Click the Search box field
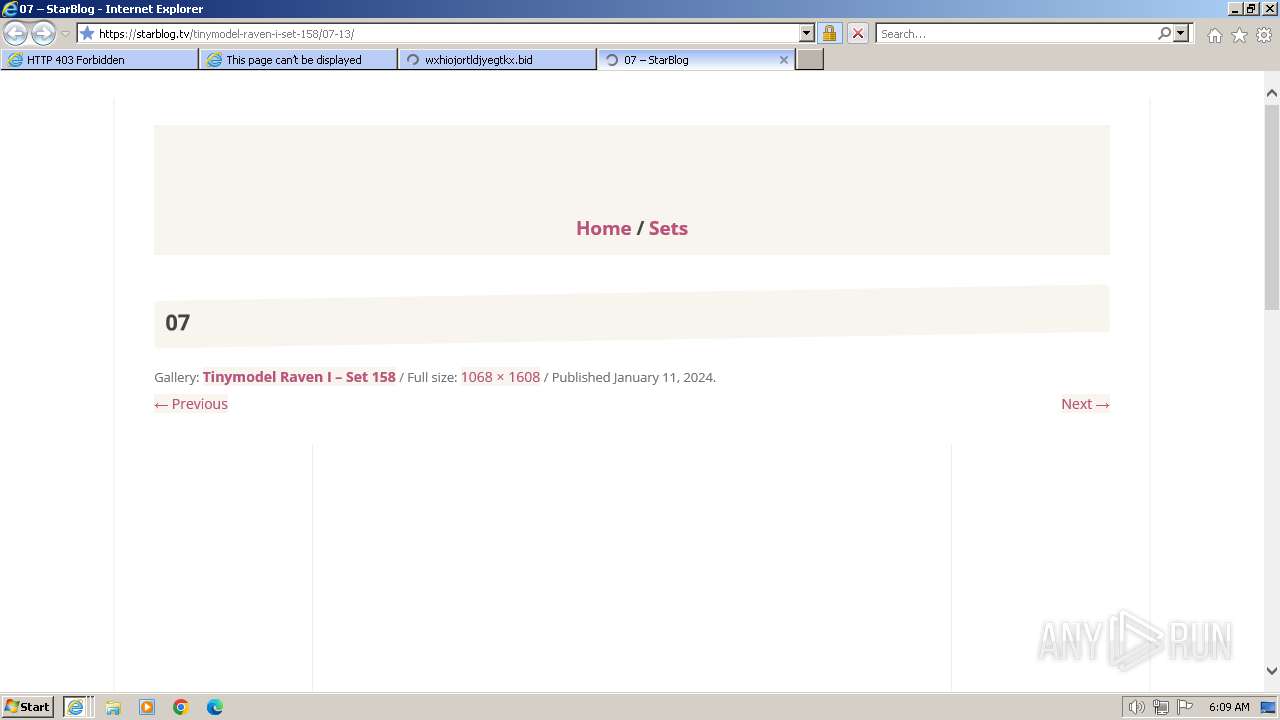The width and height of the screenshot is (1280, 720). click(1015, 33)
